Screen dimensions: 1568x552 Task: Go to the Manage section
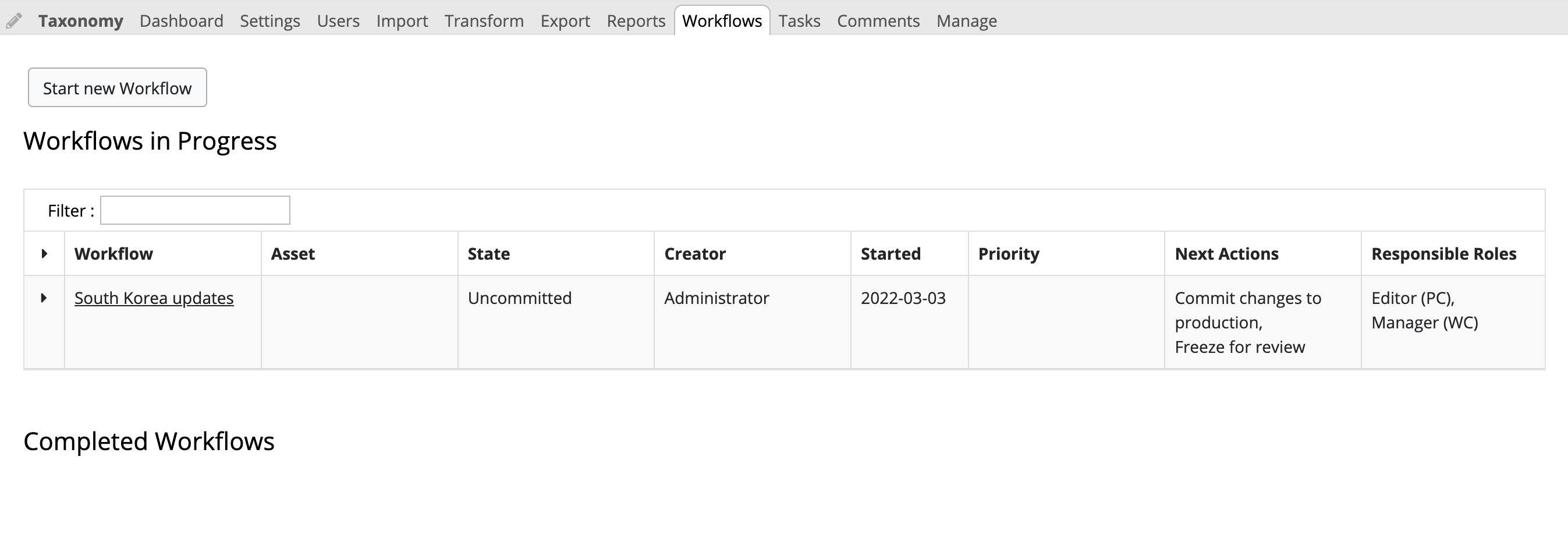tap(966, 20)
